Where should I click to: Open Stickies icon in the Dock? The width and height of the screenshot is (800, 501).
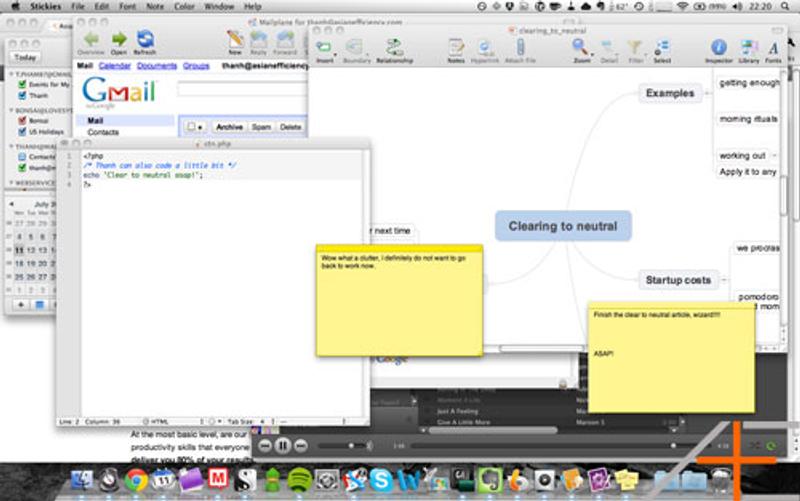click(626, 480)
